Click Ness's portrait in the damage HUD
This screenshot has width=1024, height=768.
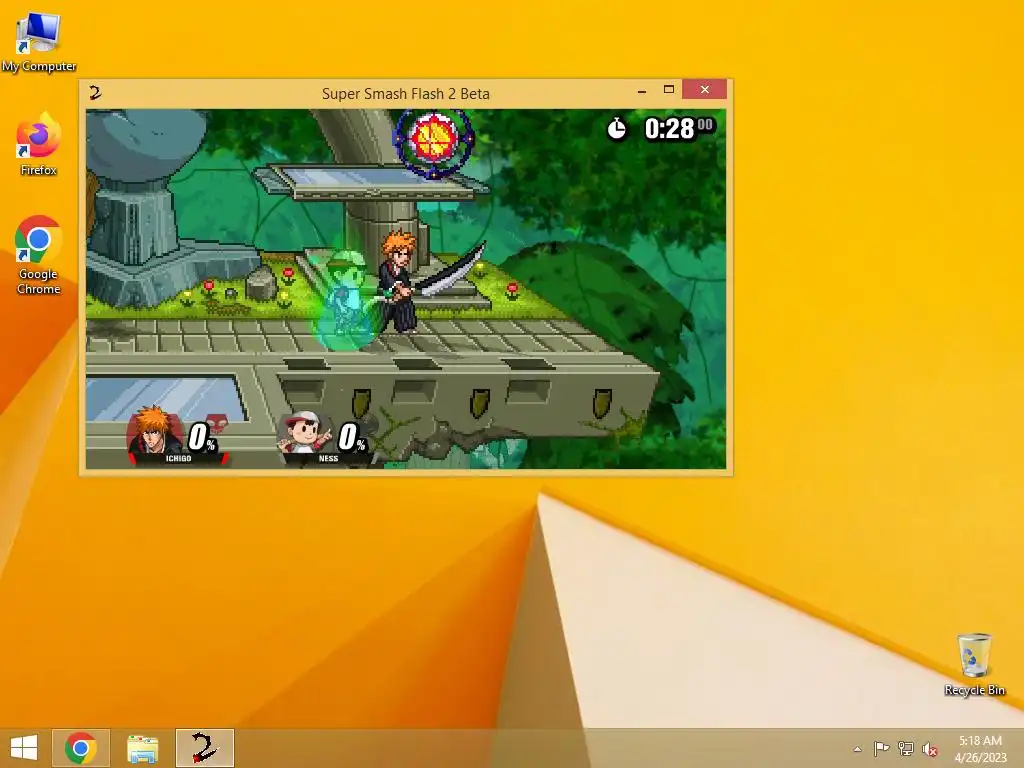point(304,432)
